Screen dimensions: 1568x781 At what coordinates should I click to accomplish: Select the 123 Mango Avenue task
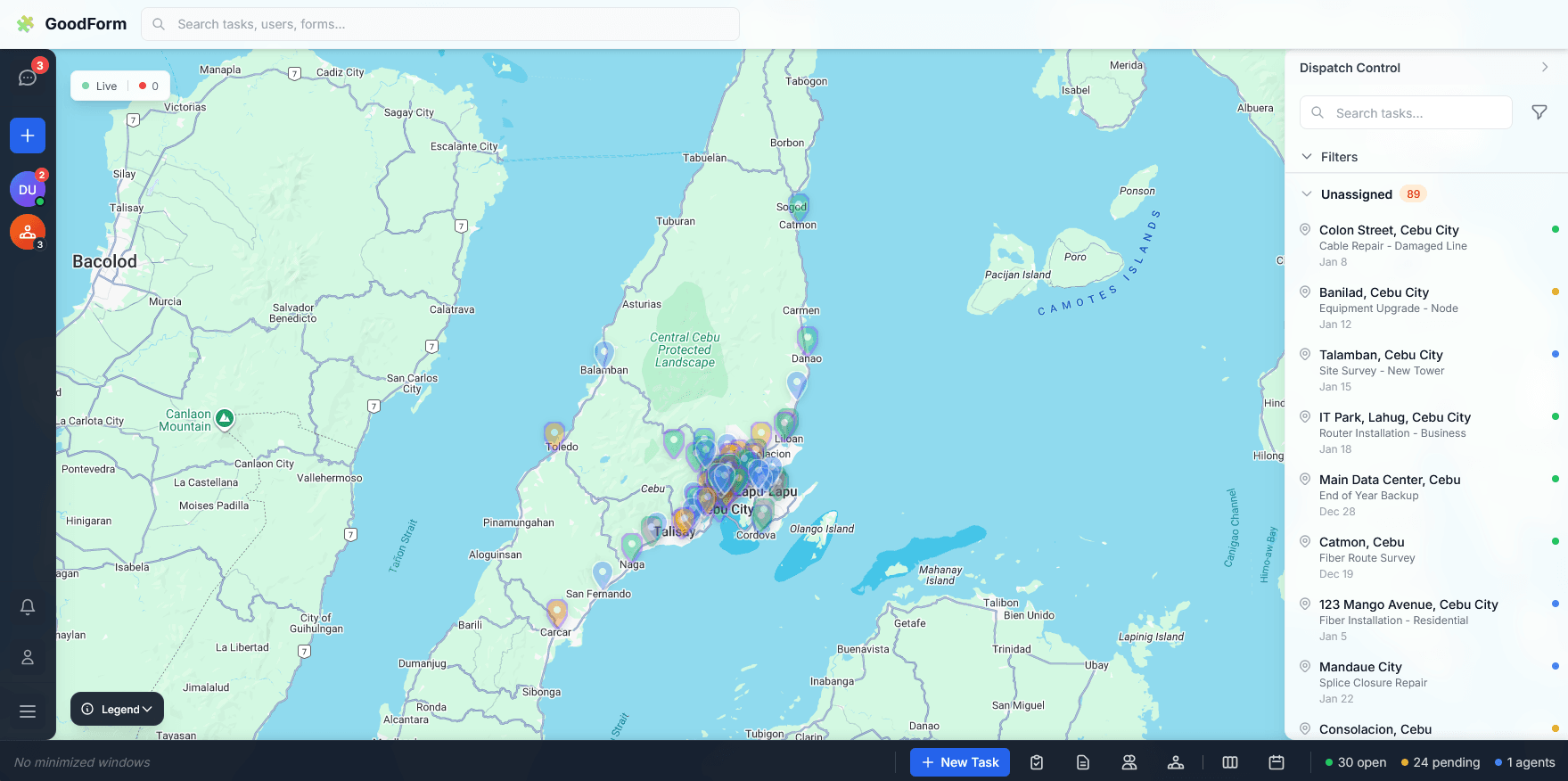point(1426,620)
